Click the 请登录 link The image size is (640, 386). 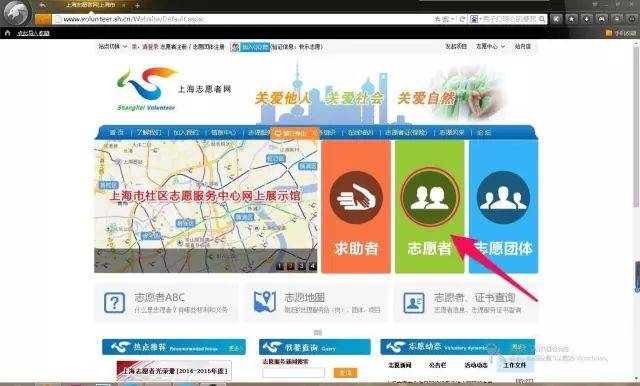click(150, 47)
